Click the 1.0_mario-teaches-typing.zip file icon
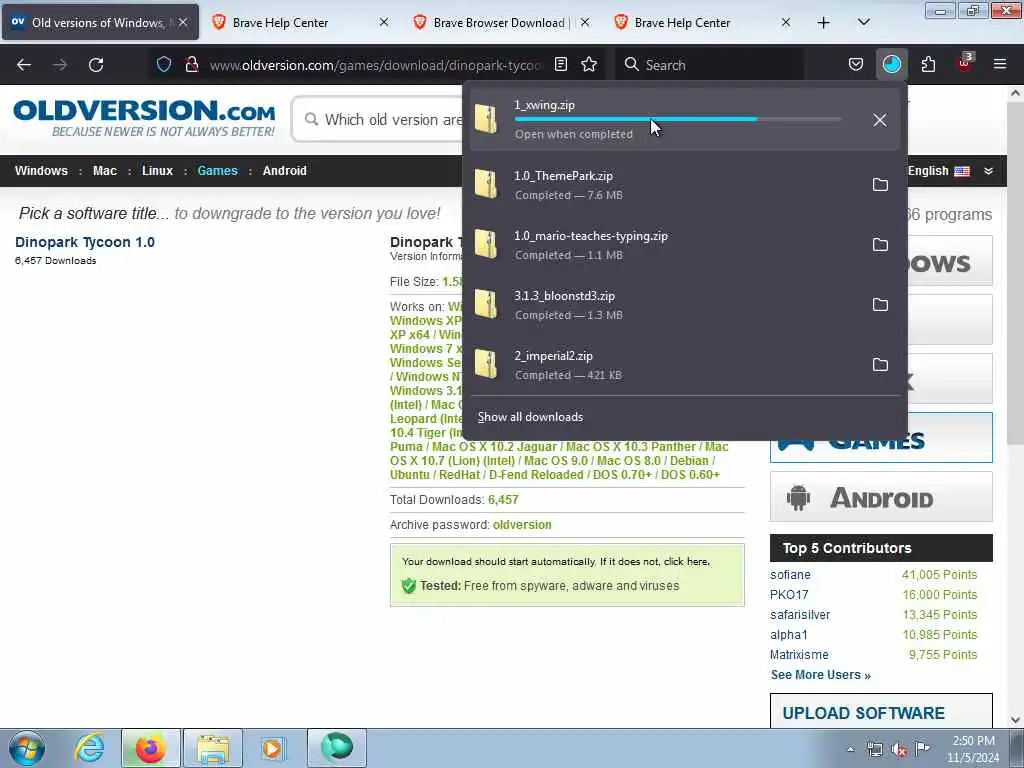The height and width of the screenshot is (768, 1024). [486, 244]
